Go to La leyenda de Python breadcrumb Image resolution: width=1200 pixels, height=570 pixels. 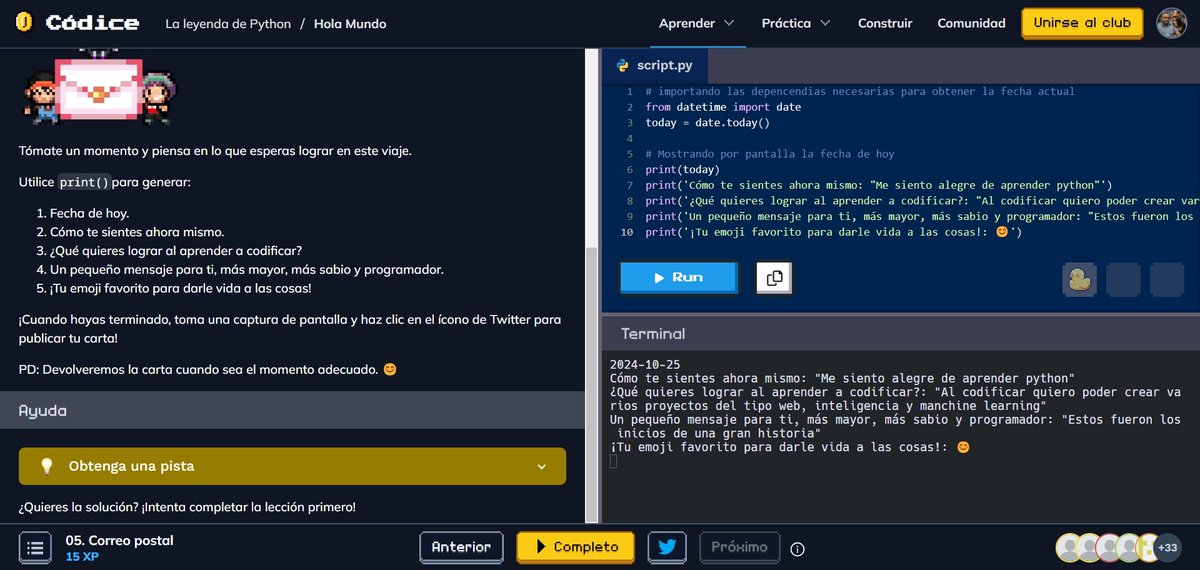click(x=226, y=23)
